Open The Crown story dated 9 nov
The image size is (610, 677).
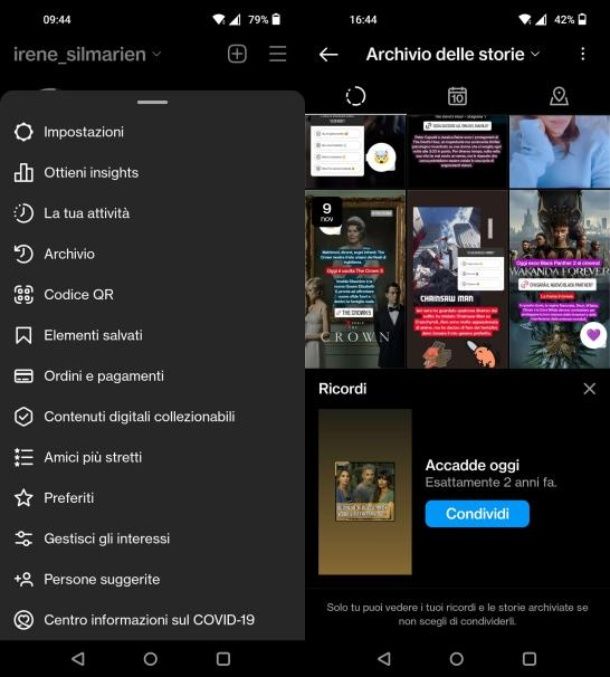click(355, 279)
